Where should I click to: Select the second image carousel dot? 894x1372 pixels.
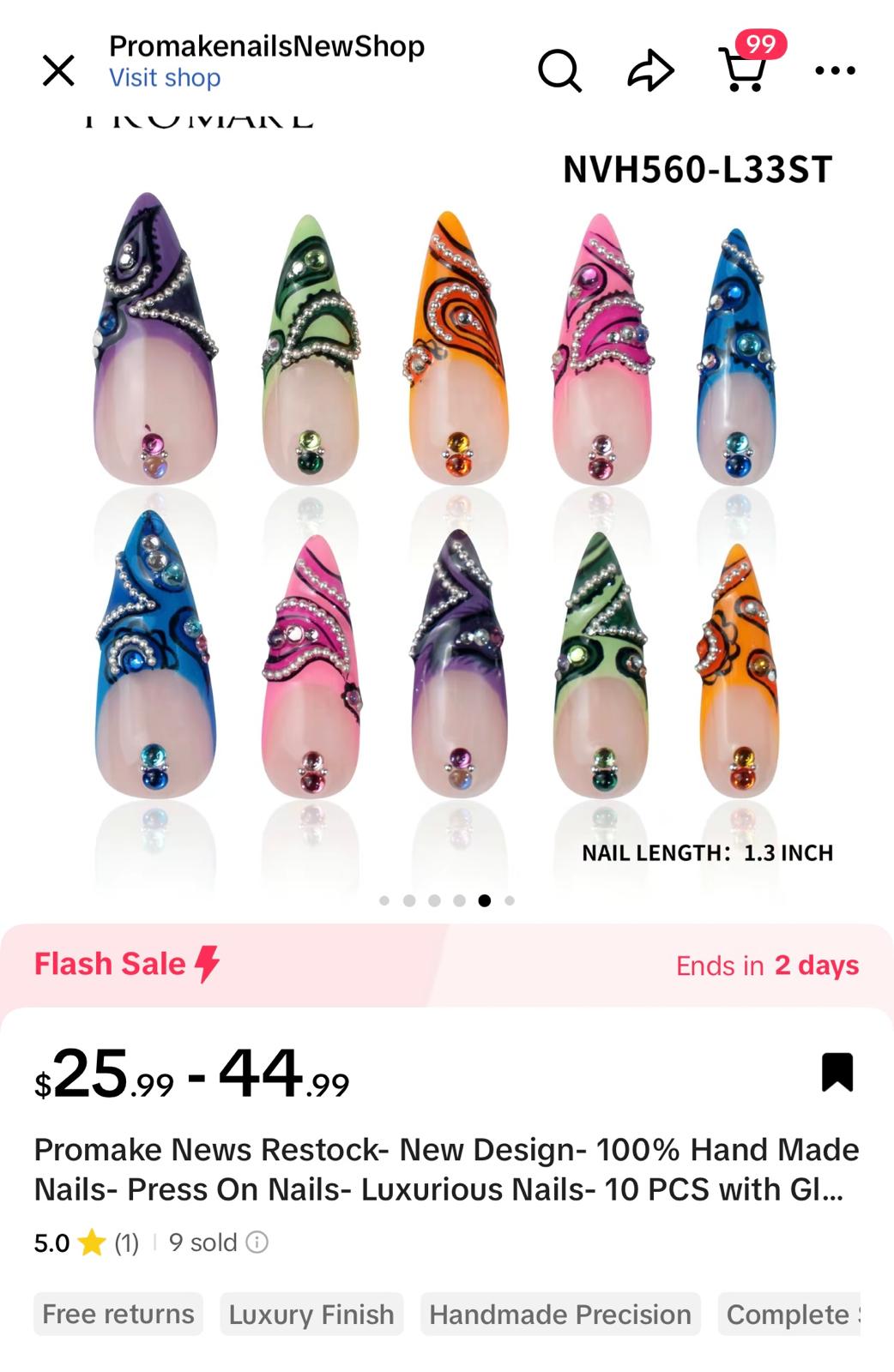[409, 900]
